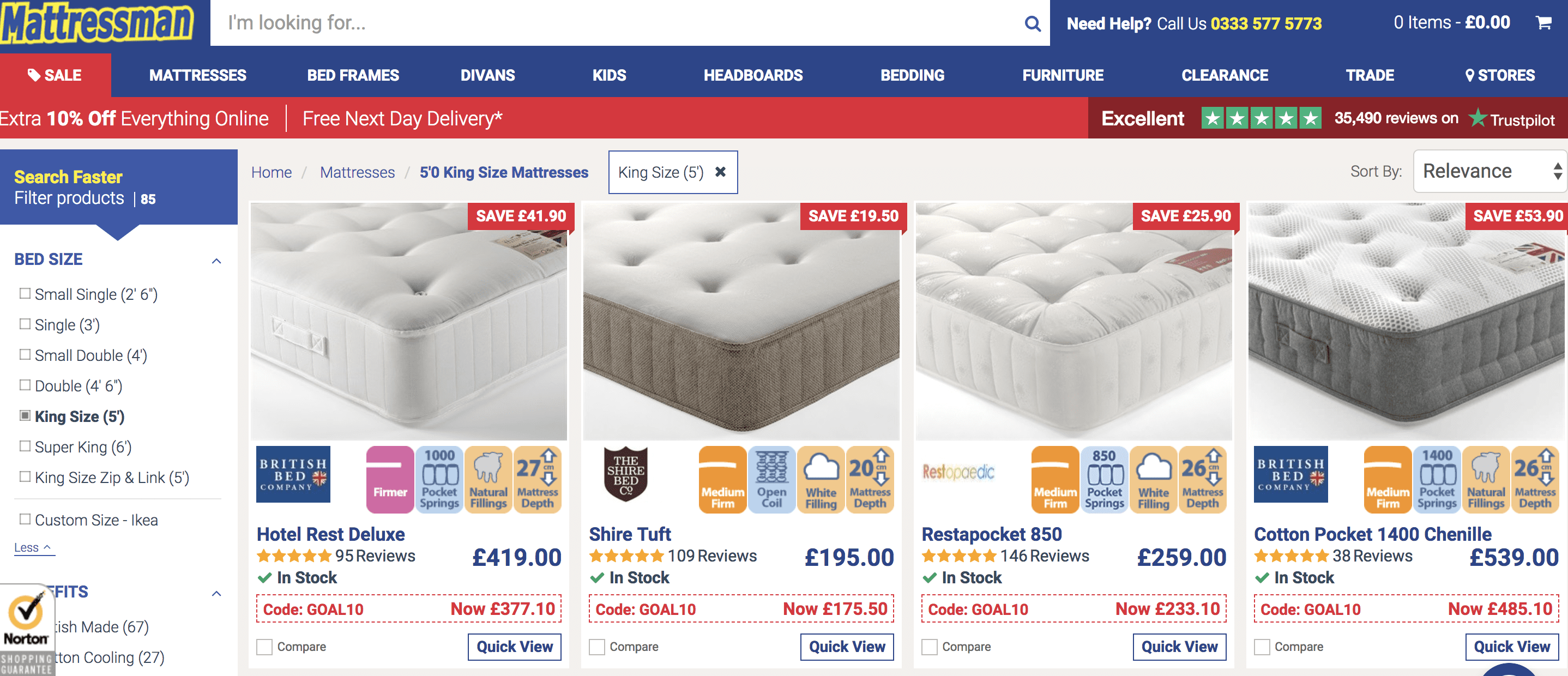Open the Headboards menu
This screenshot has width=1568, height=676.
tap(753, 75)
